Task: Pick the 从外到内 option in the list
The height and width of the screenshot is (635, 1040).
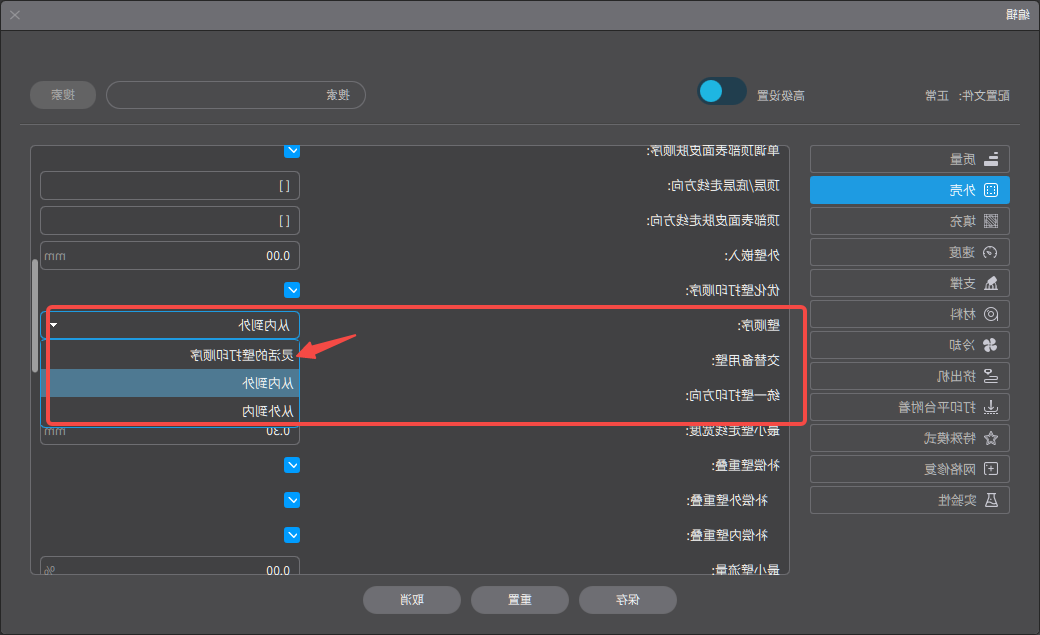Action: coord(170,411)
